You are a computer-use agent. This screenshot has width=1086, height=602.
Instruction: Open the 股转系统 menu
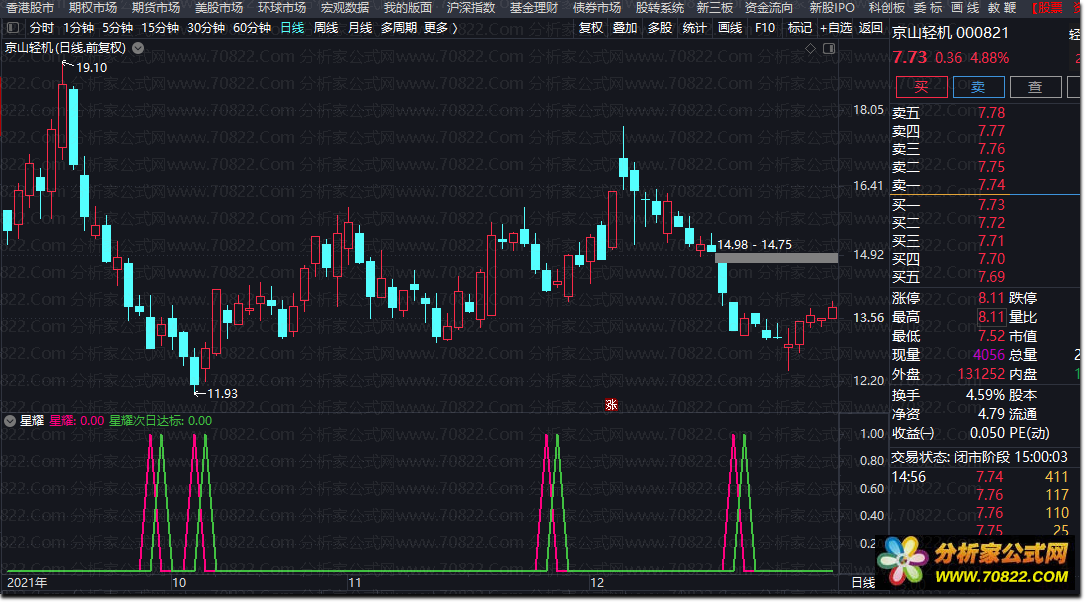(x=660, y=8)
